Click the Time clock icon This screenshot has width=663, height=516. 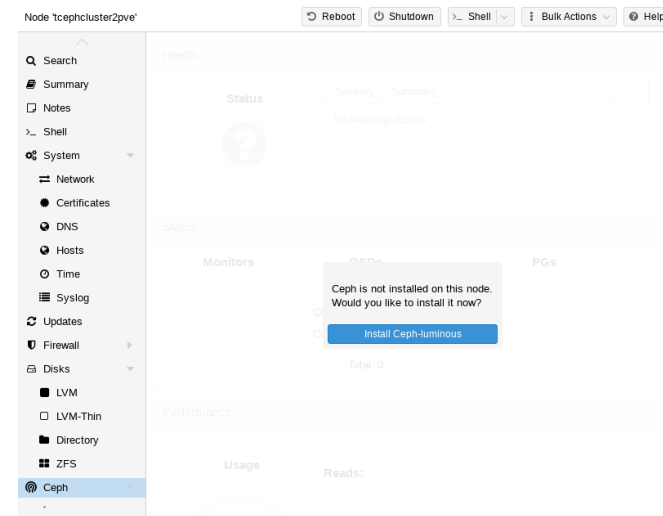click(44, 274)
